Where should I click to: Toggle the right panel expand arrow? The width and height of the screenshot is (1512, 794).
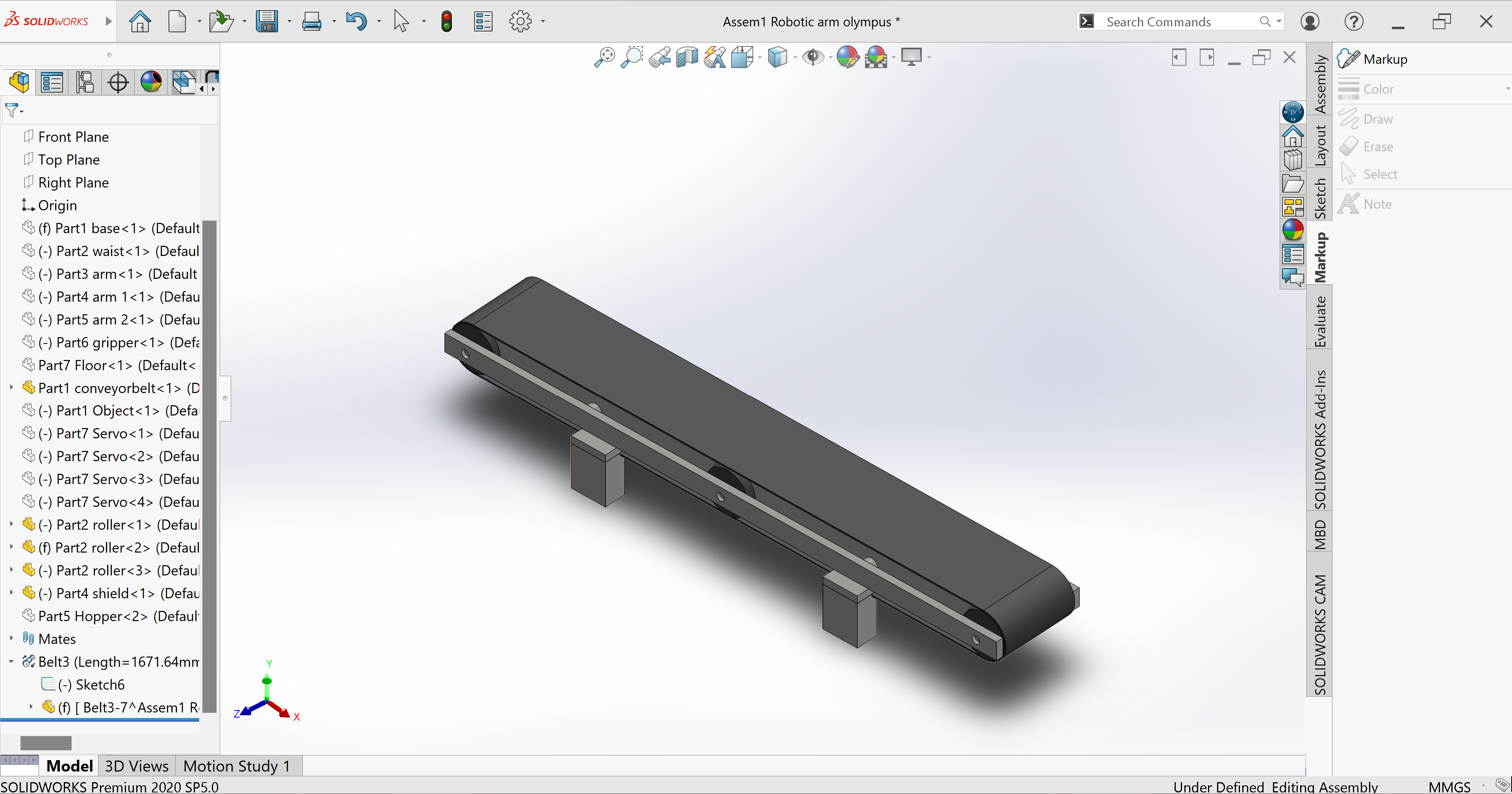click(x=1207, y=58)
